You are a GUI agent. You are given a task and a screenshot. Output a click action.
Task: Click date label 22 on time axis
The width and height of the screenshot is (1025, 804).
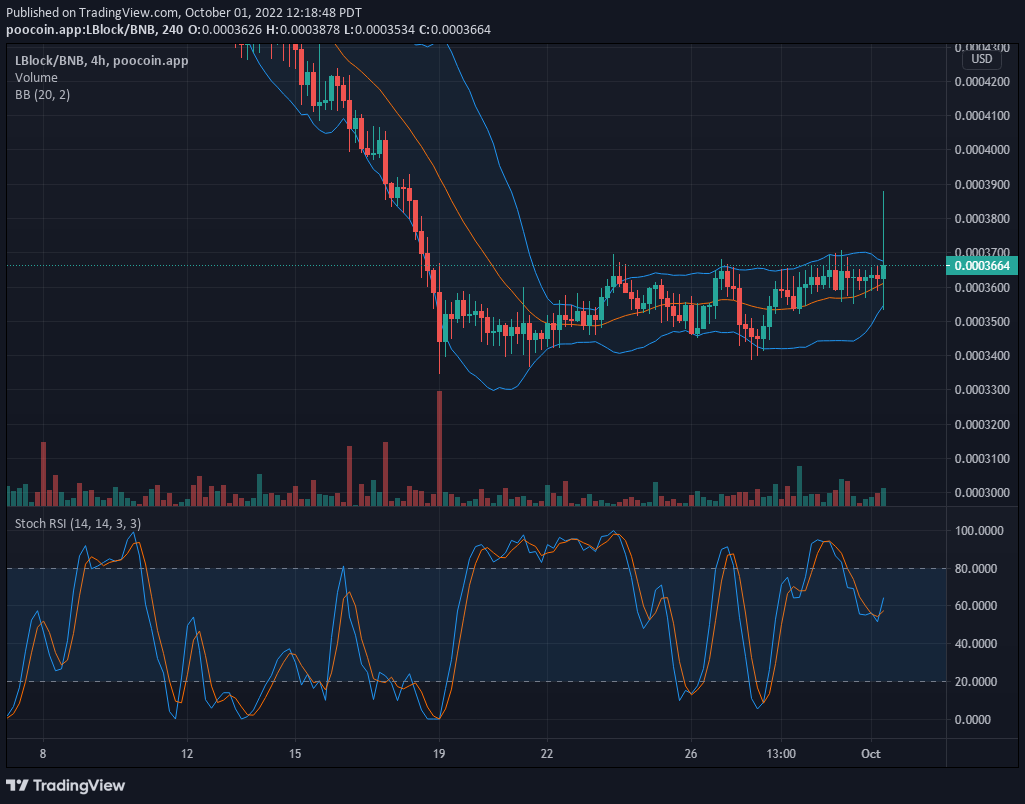[546, 754]
